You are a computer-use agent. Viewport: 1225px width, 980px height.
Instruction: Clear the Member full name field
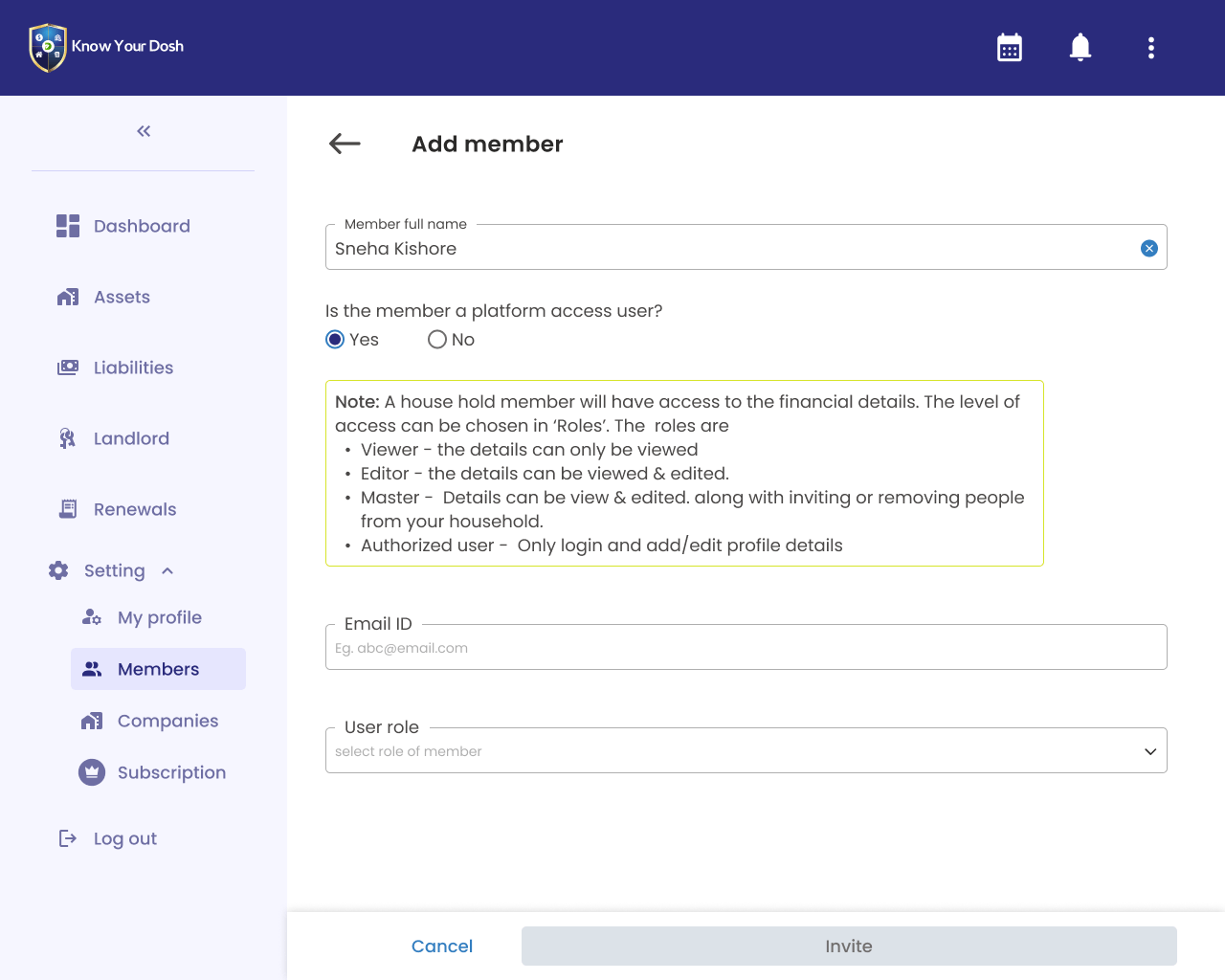pyautogui.click(x=1148, y=249)
